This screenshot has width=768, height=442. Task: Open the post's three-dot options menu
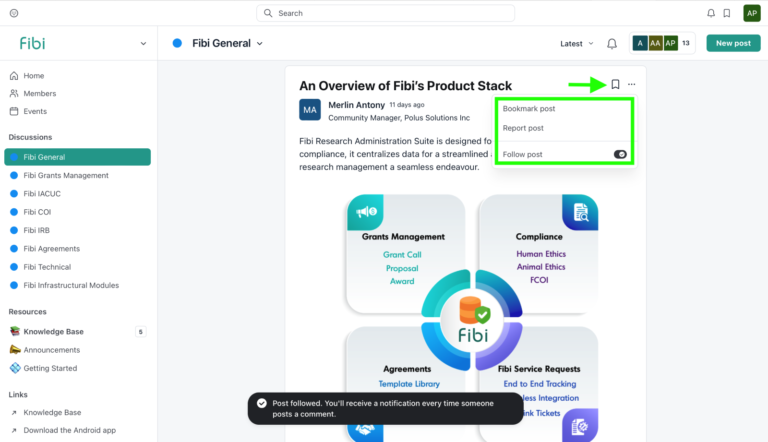631,84
